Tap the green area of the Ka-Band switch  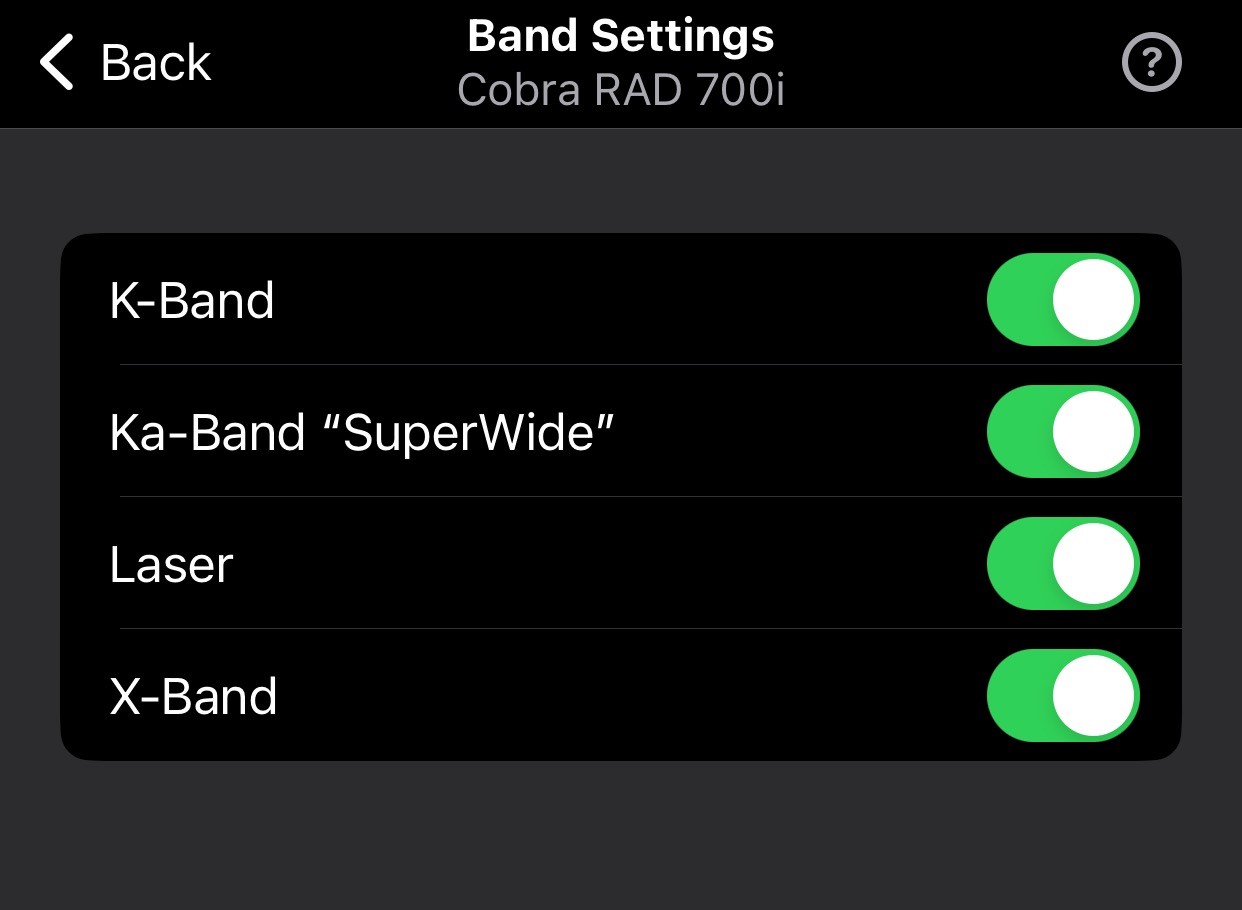click(1018, 432)
